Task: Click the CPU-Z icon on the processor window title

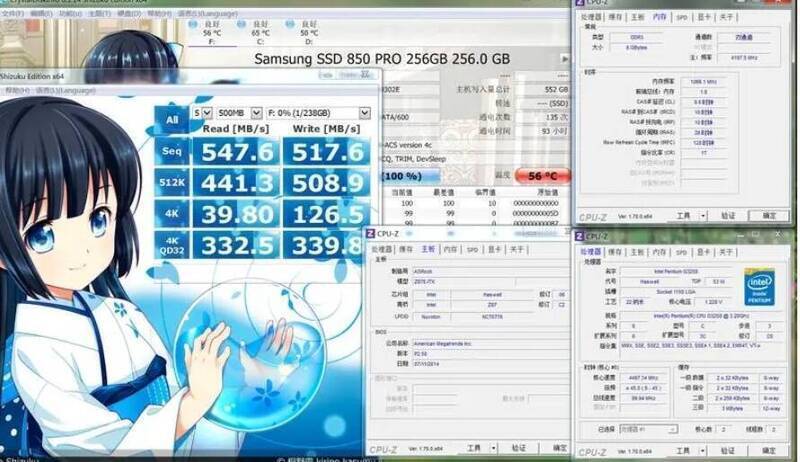Action: [580, 236]
